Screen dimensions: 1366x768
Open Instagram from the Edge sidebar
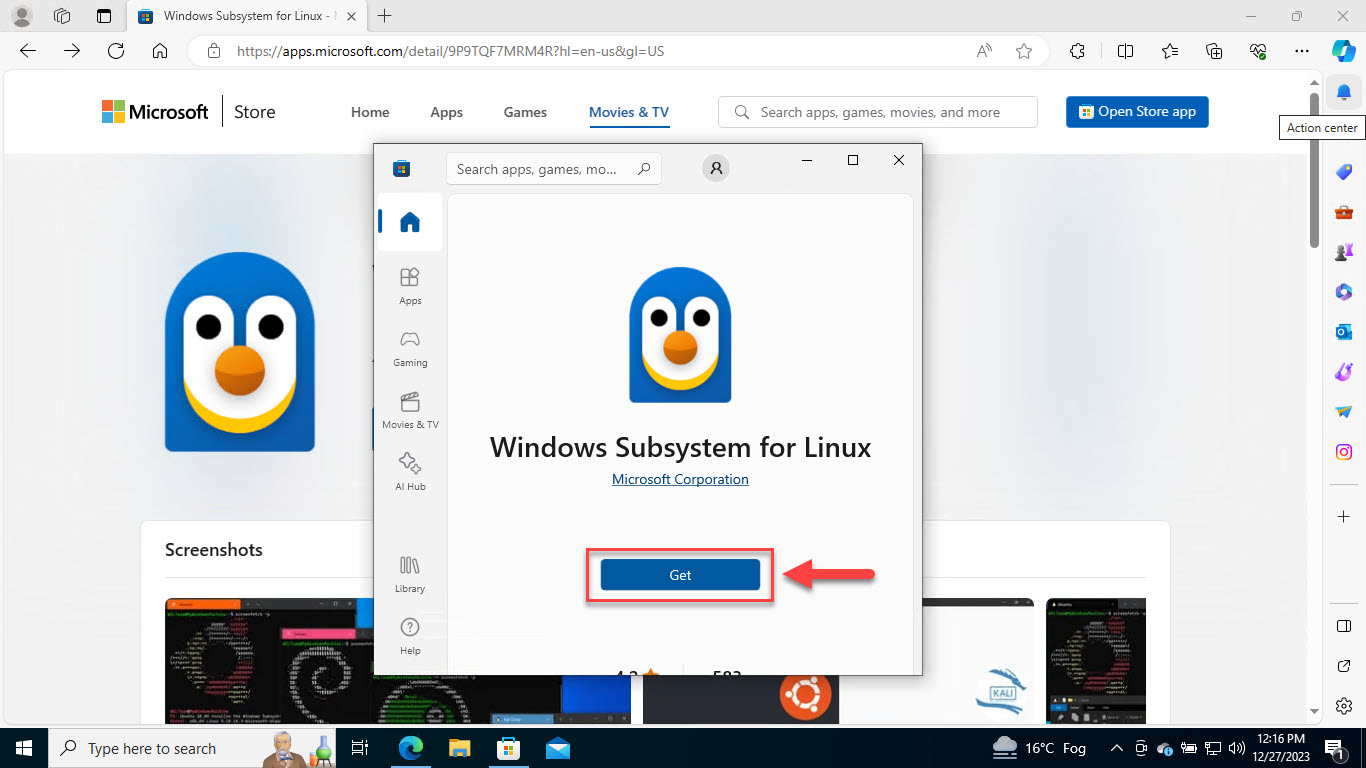click(x=1343, y=451)
